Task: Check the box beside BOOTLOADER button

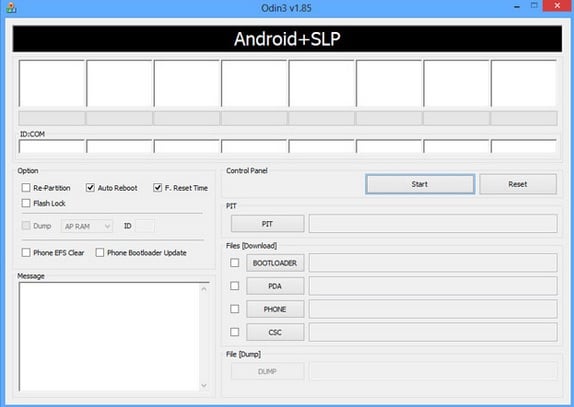Action: point(235,263)
